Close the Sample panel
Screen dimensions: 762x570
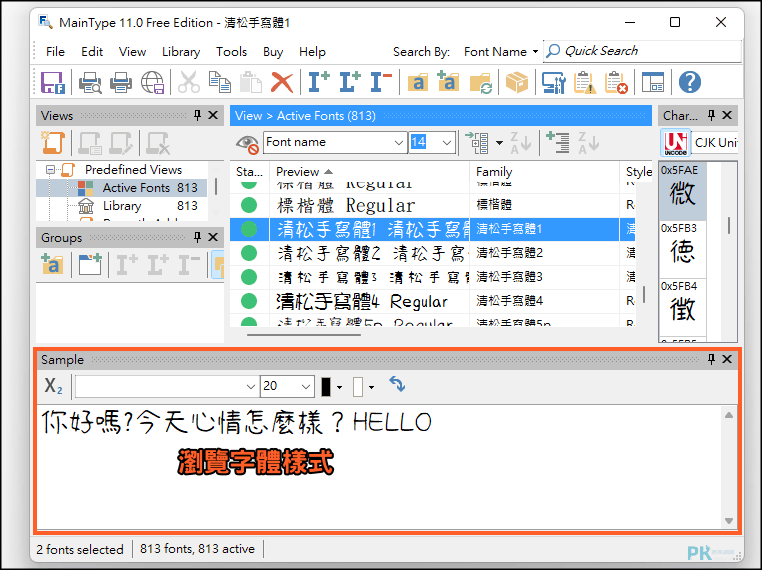point(727,359)
